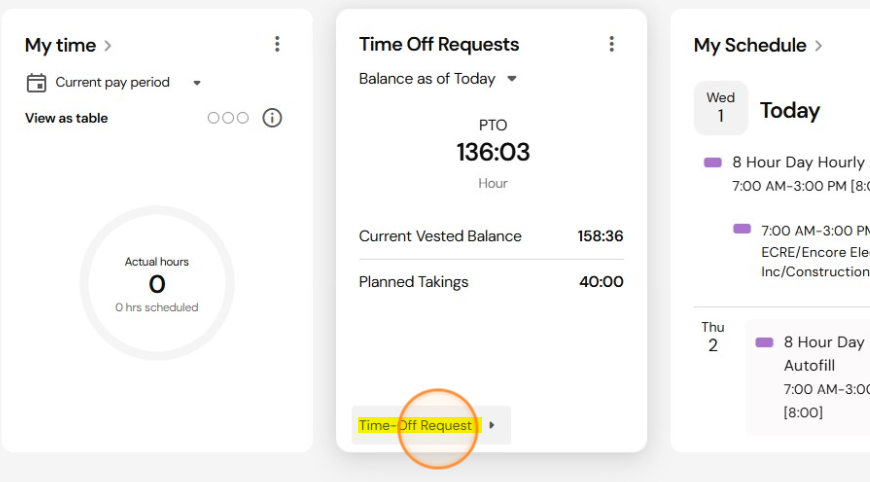Select second pagination dot in My time
Image resolution: width=870 pixels, height=482 pixels.
[x=228, y=118]
